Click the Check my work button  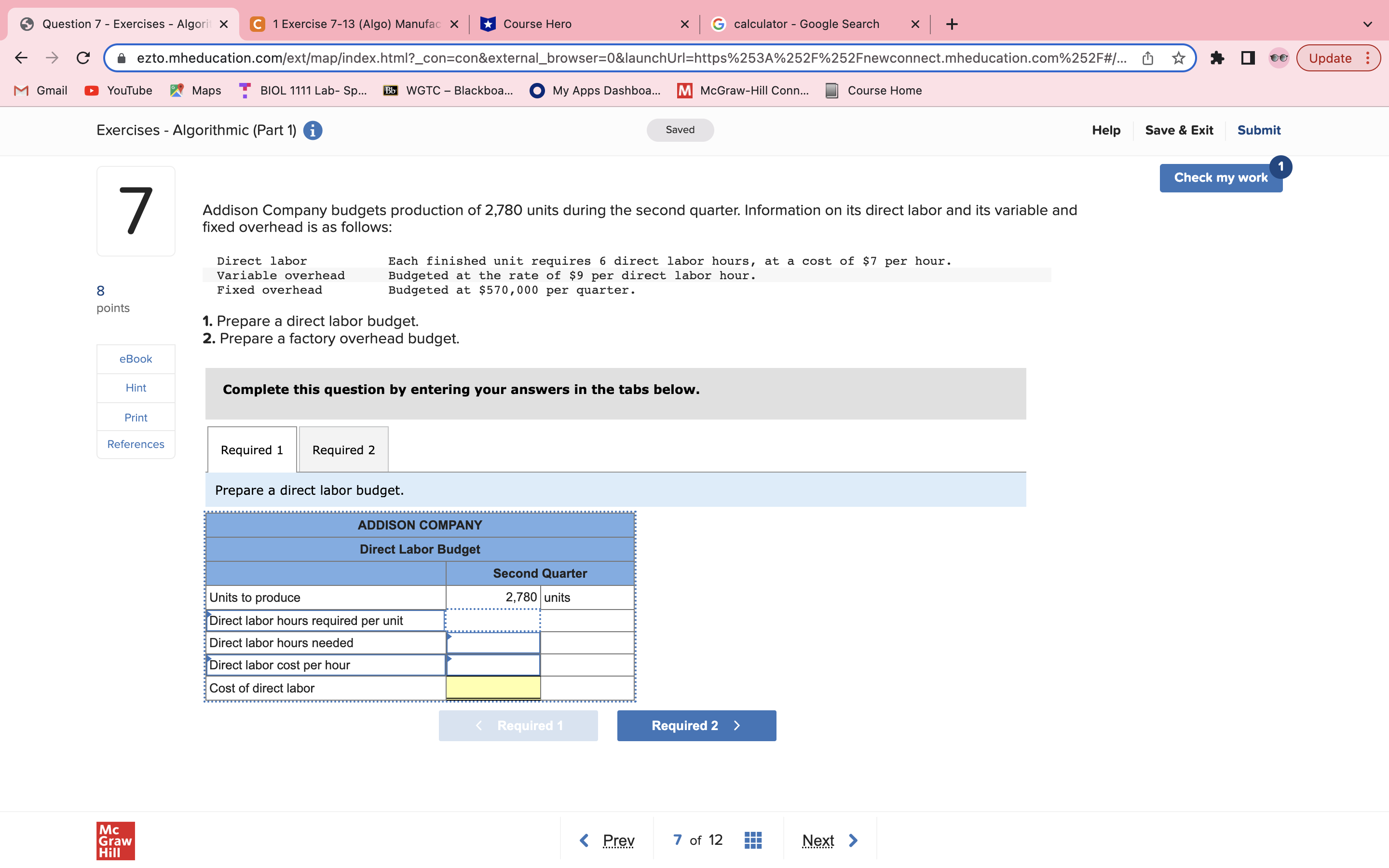1220,178
